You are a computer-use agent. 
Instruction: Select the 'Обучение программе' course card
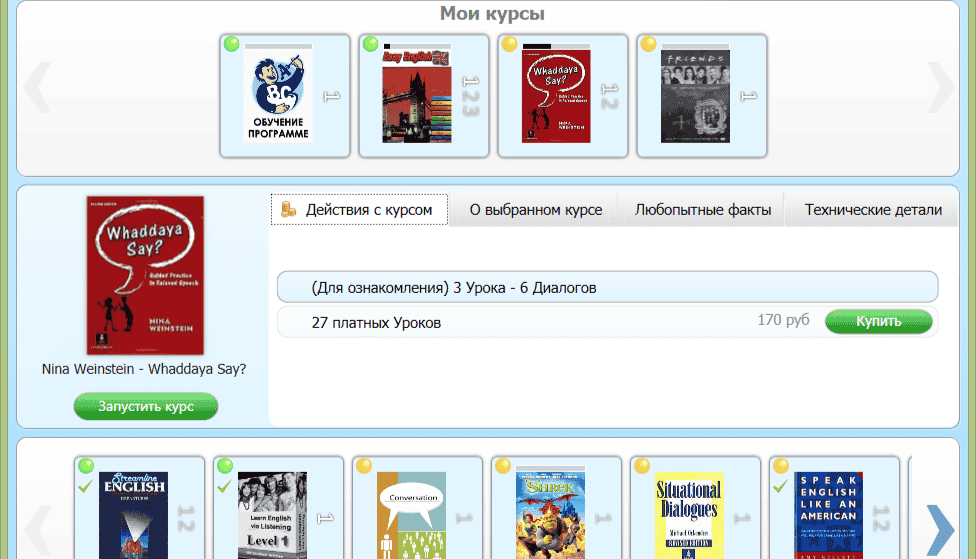tap(284, 96)
